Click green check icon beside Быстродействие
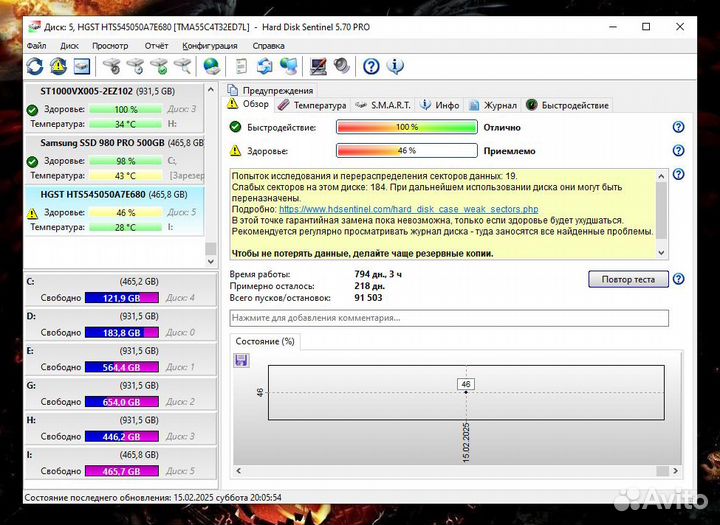Screen dimensions: 720x525 [236, 127]
